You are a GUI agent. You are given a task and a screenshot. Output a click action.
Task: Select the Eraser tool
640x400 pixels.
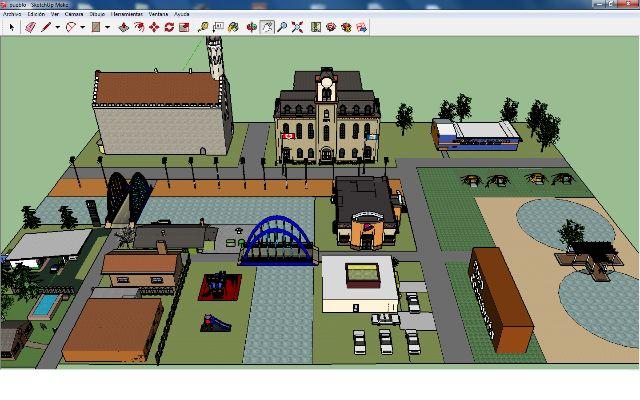coord(30,27)
